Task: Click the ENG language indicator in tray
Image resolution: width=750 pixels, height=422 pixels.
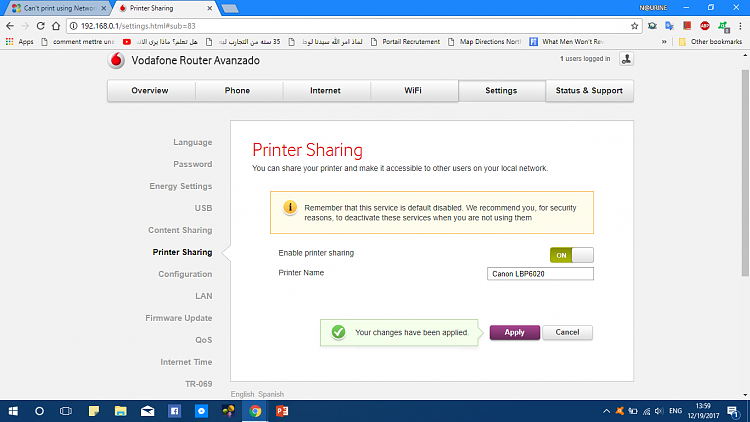Action: 675,411
